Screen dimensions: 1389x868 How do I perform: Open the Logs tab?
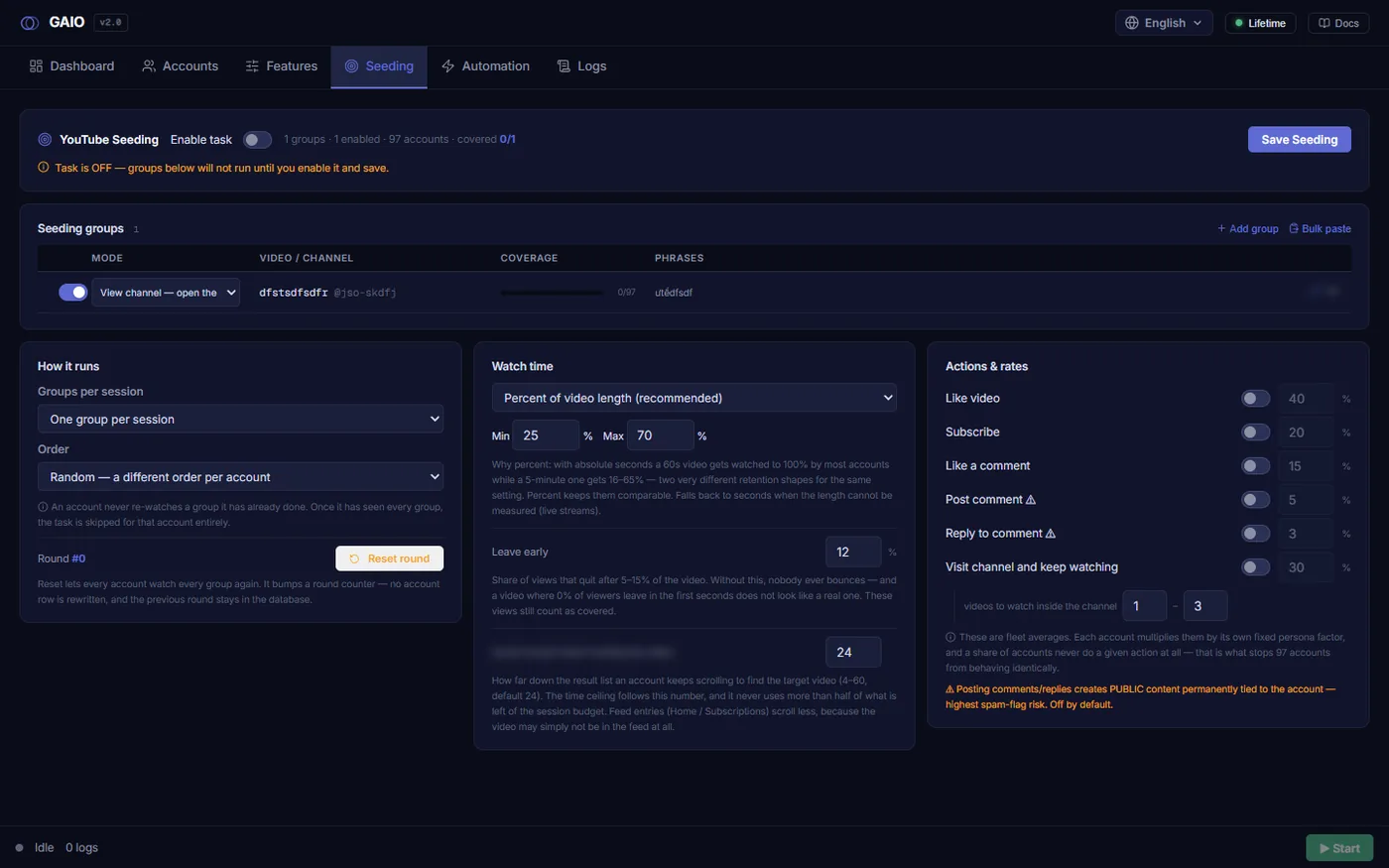(x=581, y=66)
